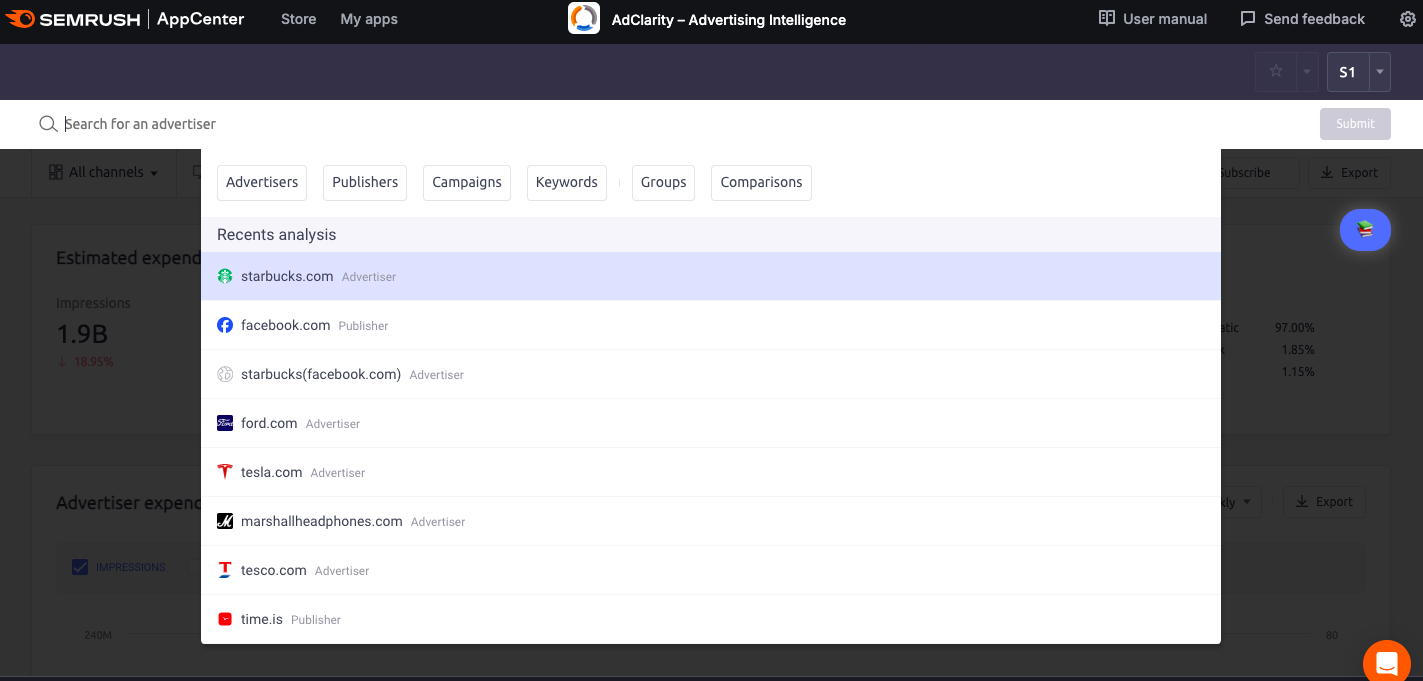
Task: Open the dropdown arrow beside the star
Action: (x=1306, y=72)
